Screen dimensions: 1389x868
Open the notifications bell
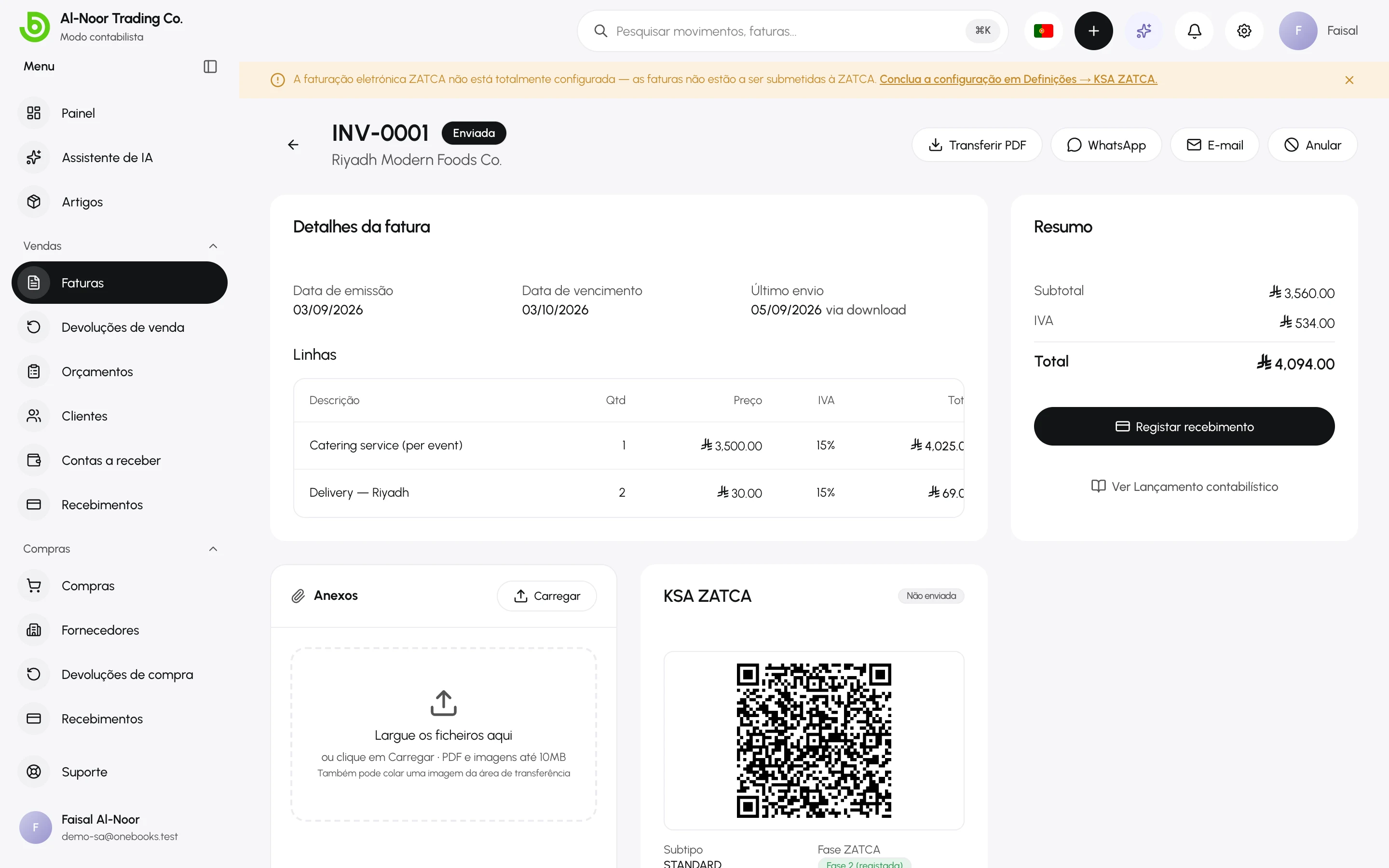[x=1194, y=31]
